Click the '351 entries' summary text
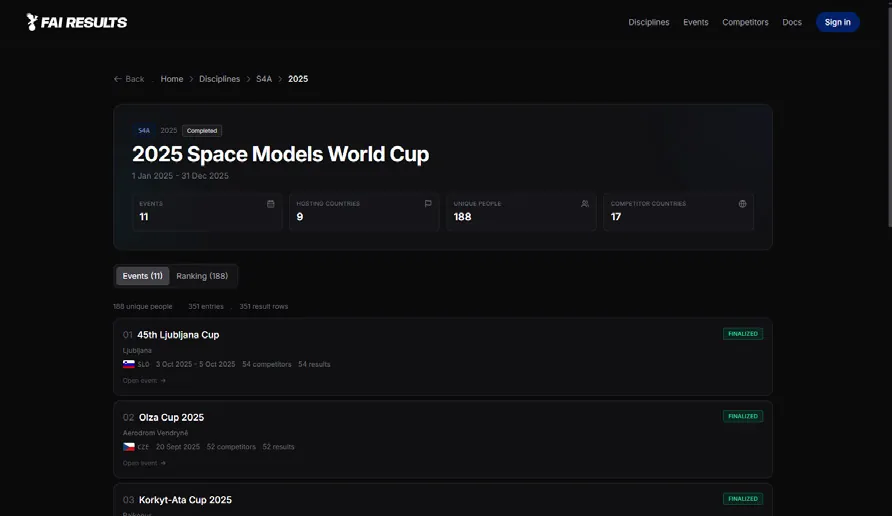892x516 pixels. pos(206,307)
